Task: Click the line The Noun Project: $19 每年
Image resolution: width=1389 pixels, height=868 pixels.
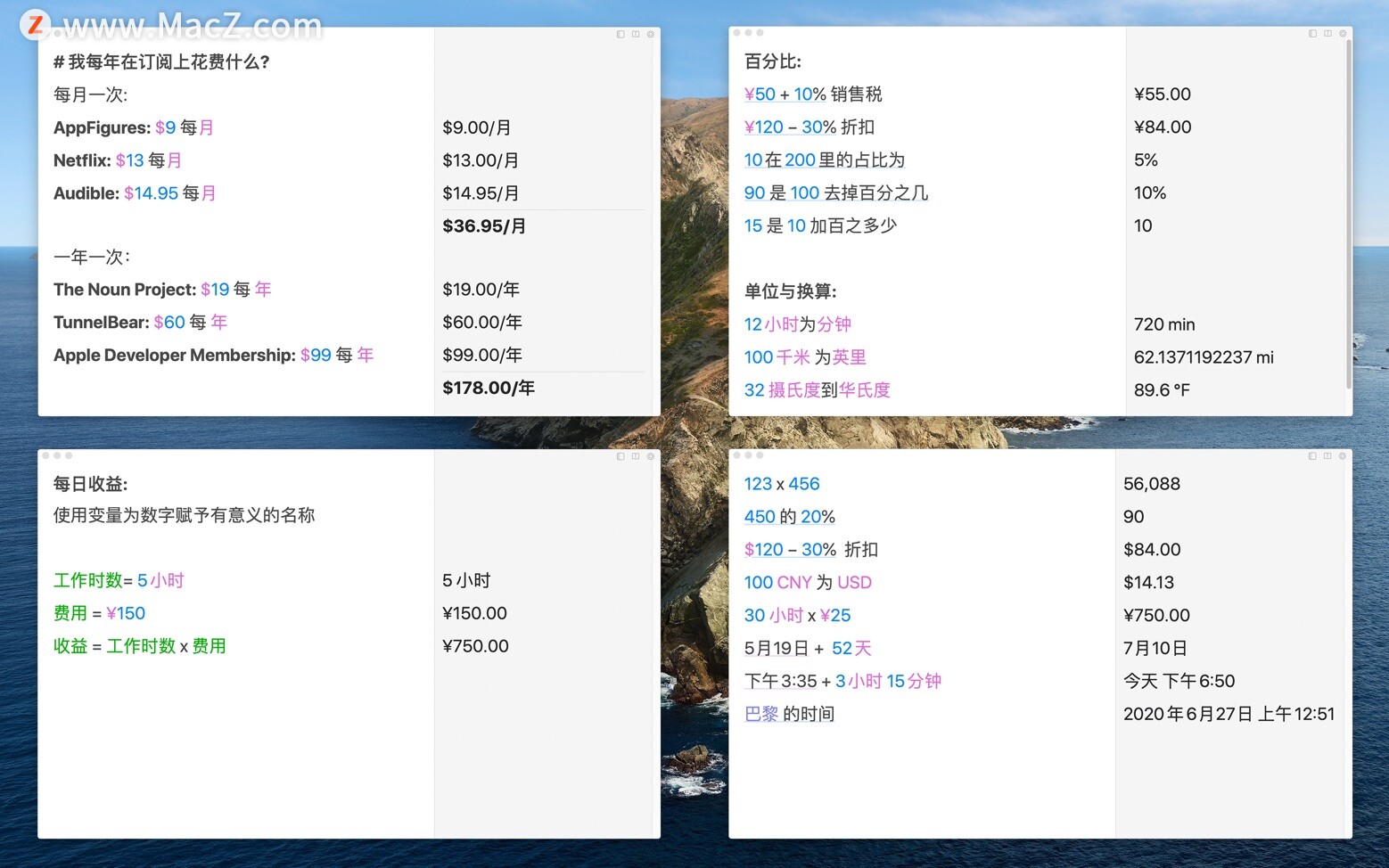Action: point(162,290)
